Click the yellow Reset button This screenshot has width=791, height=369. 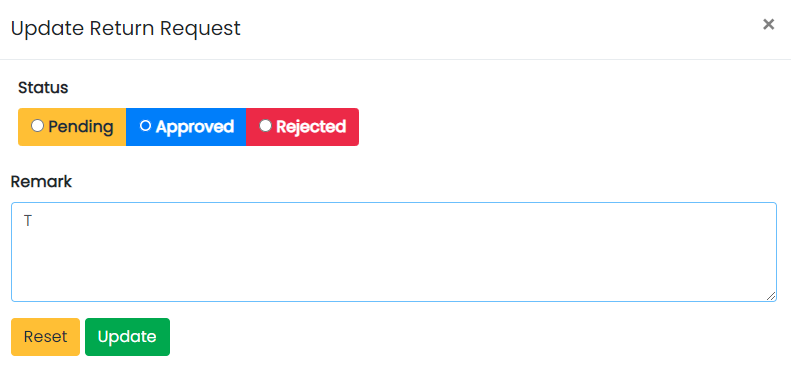[x=45, y=337]
